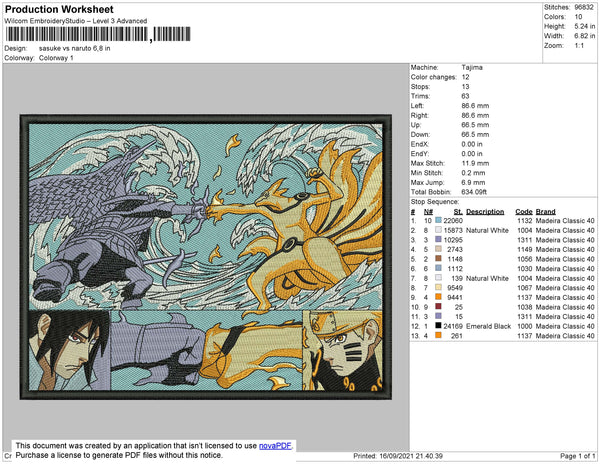Click the Width value "6.82 in"
This screenshot has height=464, width=600.
(x=584, y=36)
